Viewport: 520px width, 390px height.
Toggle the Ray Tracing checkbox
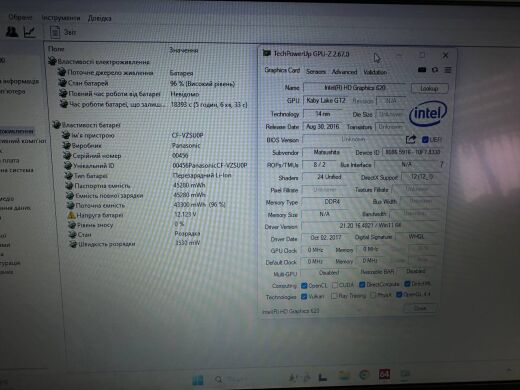(x=334, y=296)
